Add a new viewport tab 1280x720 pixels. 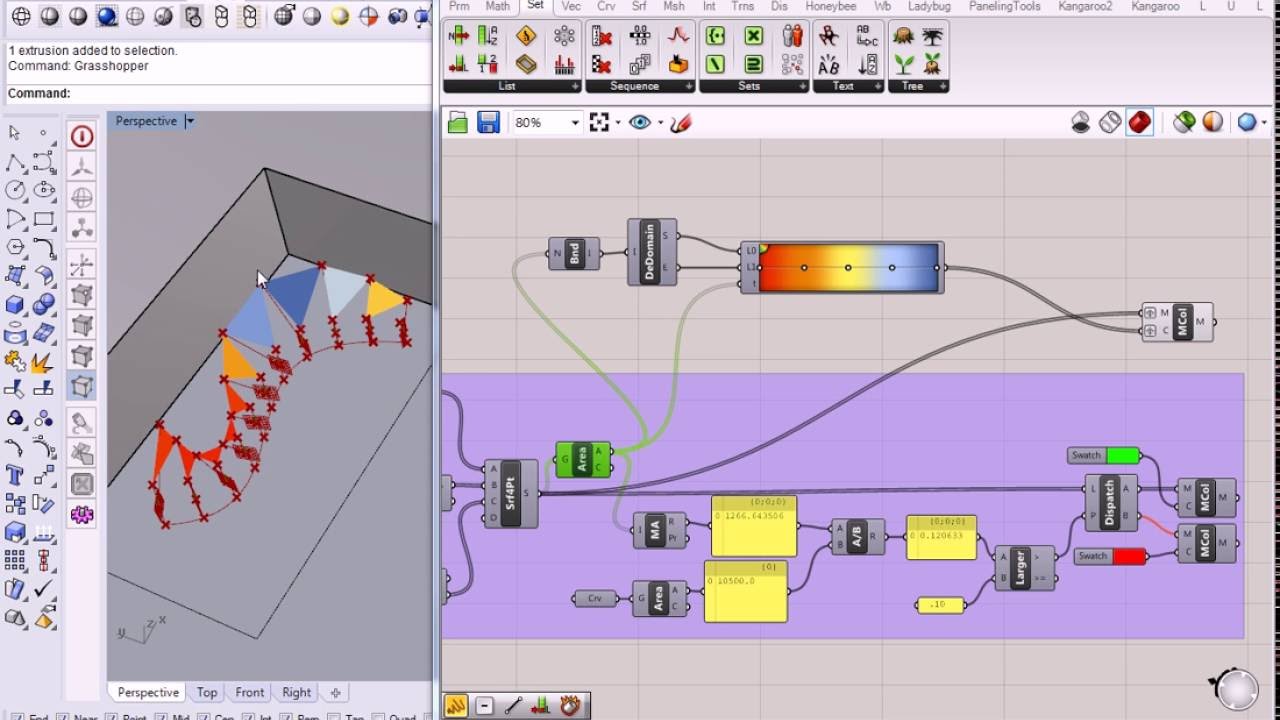coord(335,692)
